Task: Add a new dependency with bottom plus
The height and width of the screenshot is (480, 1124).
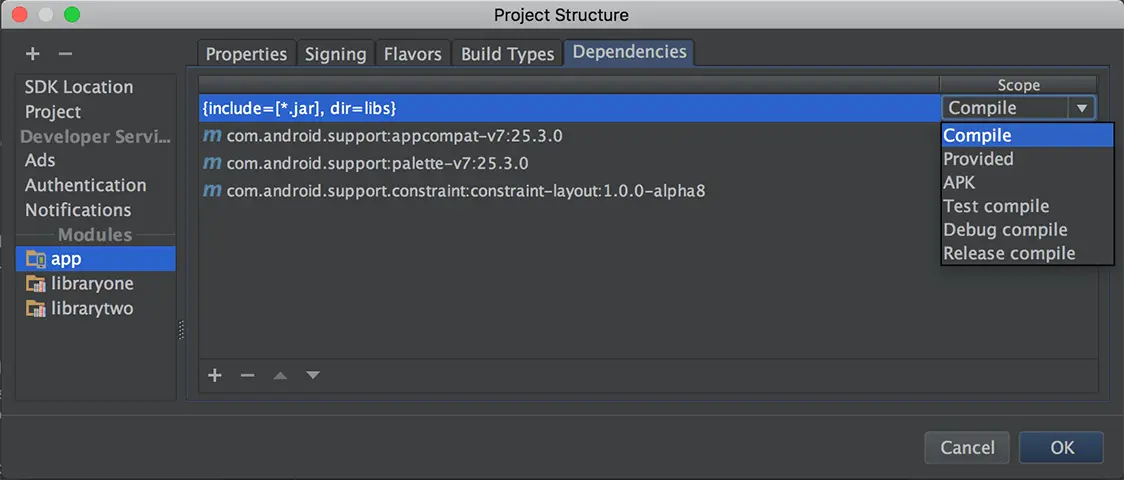Action: click(214, 375)
